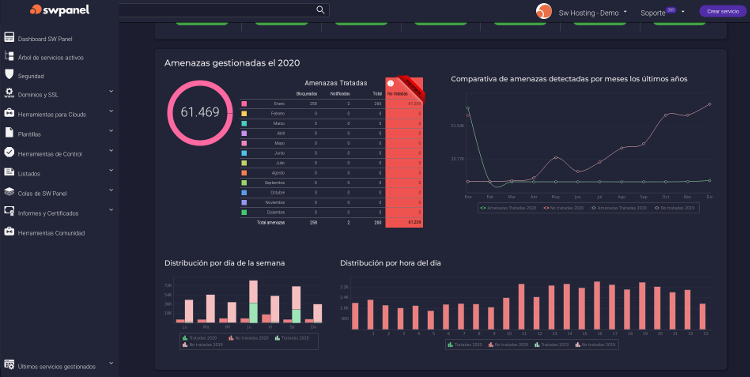The width and height of the screenshot is (750, 377).
Task: Open the Soporte link
Action: click(x=652, y=13)
